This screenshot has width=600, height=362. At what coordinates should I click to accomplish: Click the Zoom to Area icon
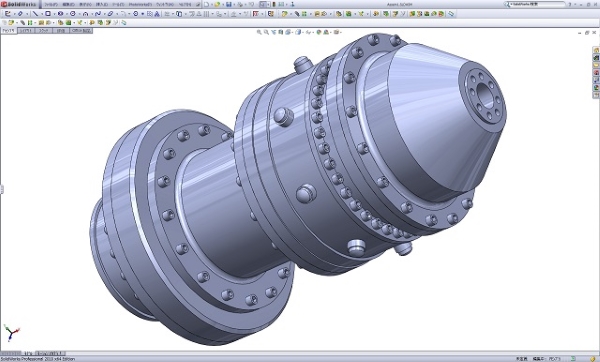pos(266,33)
